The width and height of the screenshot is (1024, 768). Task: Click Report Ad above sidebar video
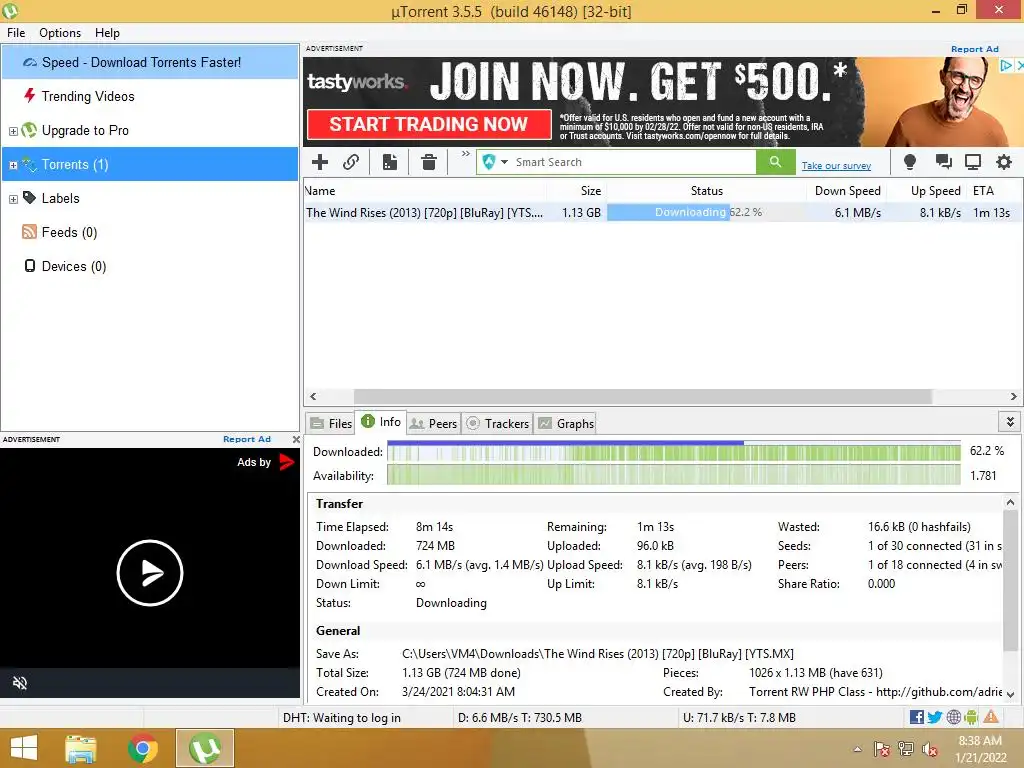tap(247, 440)
